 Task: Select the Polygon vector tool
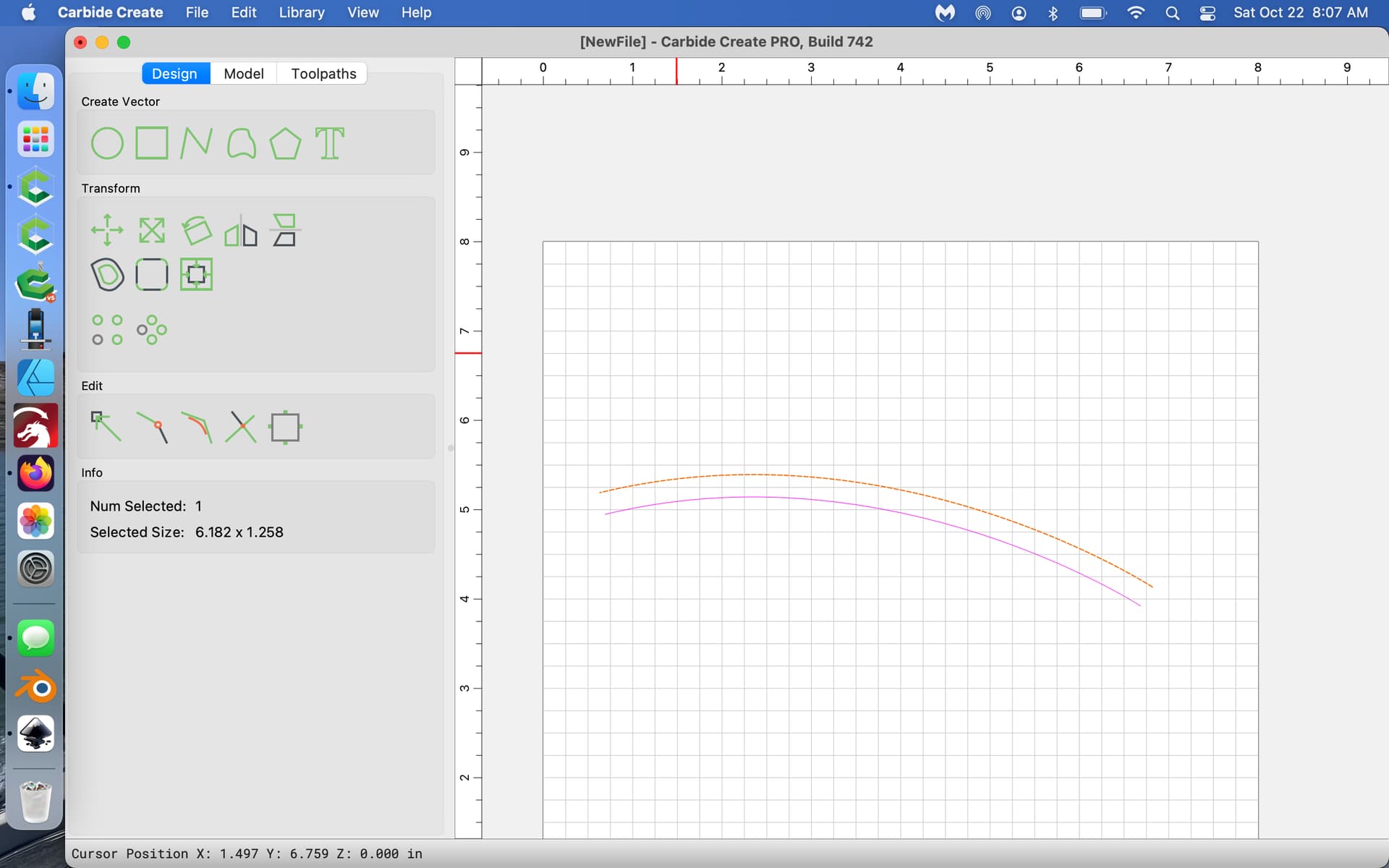285,143
